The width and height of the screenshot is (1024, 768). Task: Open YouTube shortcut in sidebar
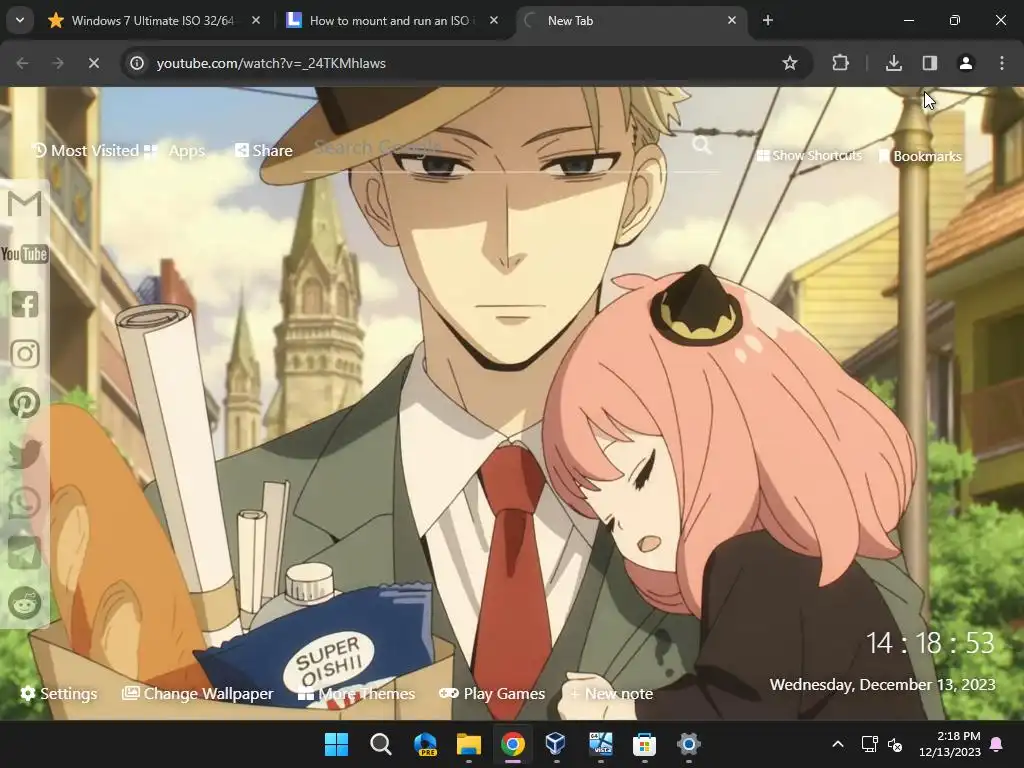[x=25, y=254]
